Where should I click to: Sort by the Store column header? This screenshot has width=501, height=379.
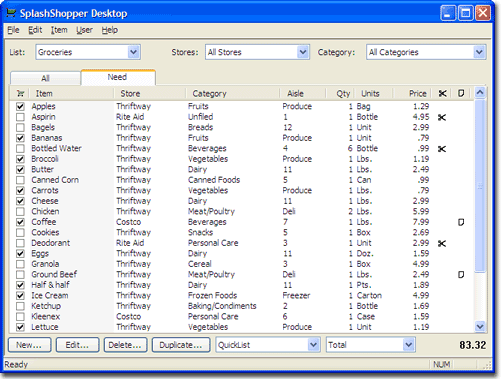(150, 94)
